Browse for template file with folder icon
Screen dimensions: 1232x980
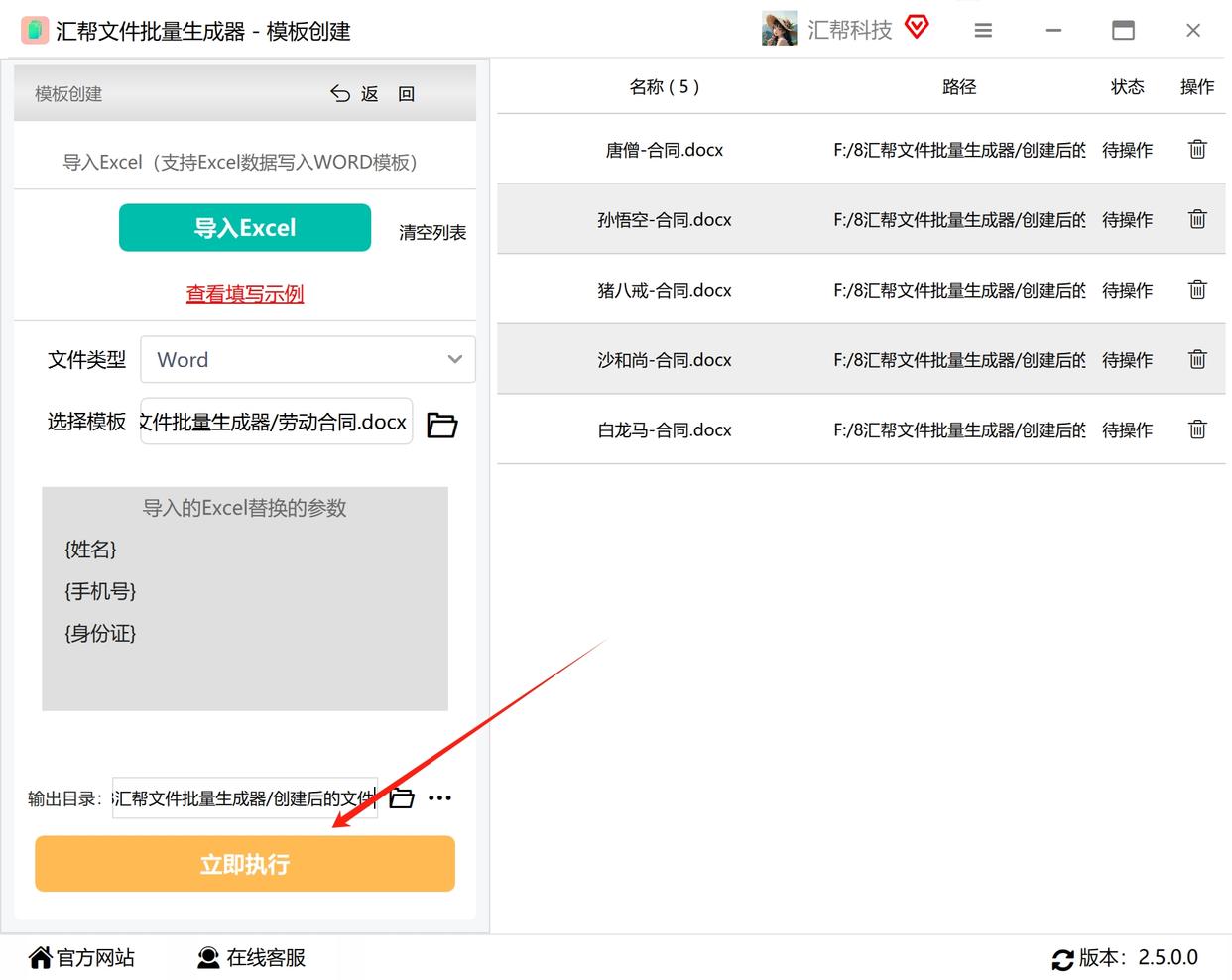click(441, 426)
